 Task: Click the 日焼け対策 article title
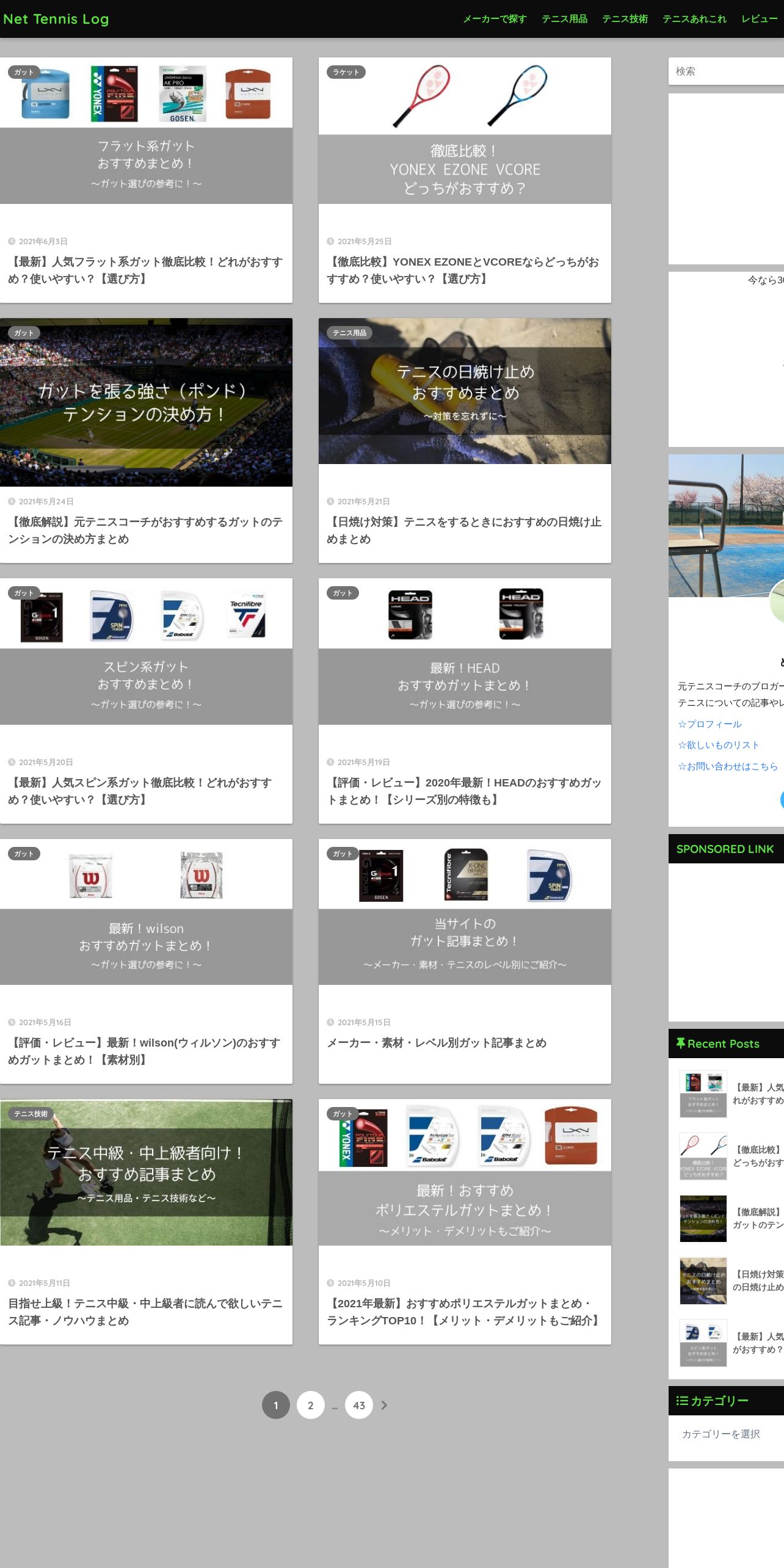coord(464,531)
